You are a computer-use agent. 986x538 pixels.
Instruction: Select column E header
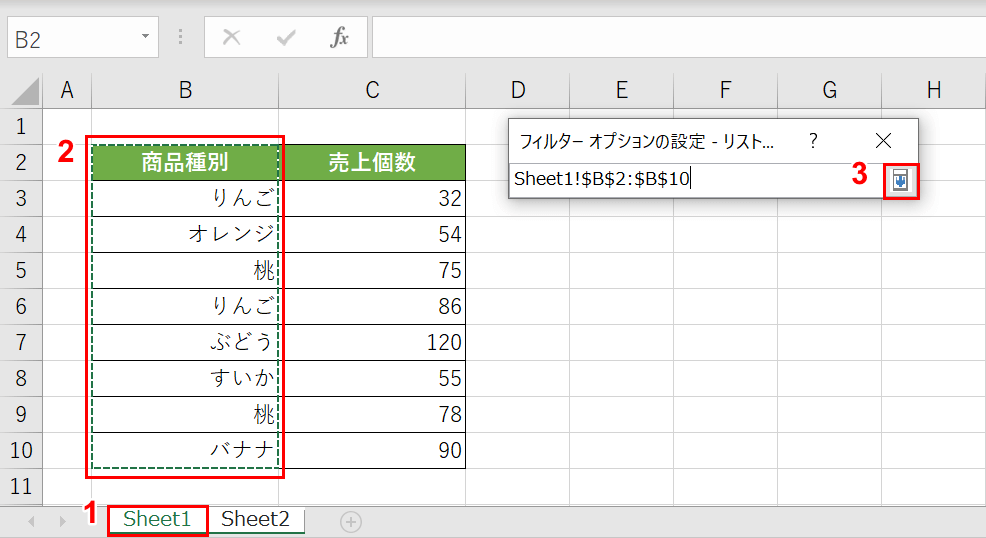pyautogui.click(x=621, y=91)
